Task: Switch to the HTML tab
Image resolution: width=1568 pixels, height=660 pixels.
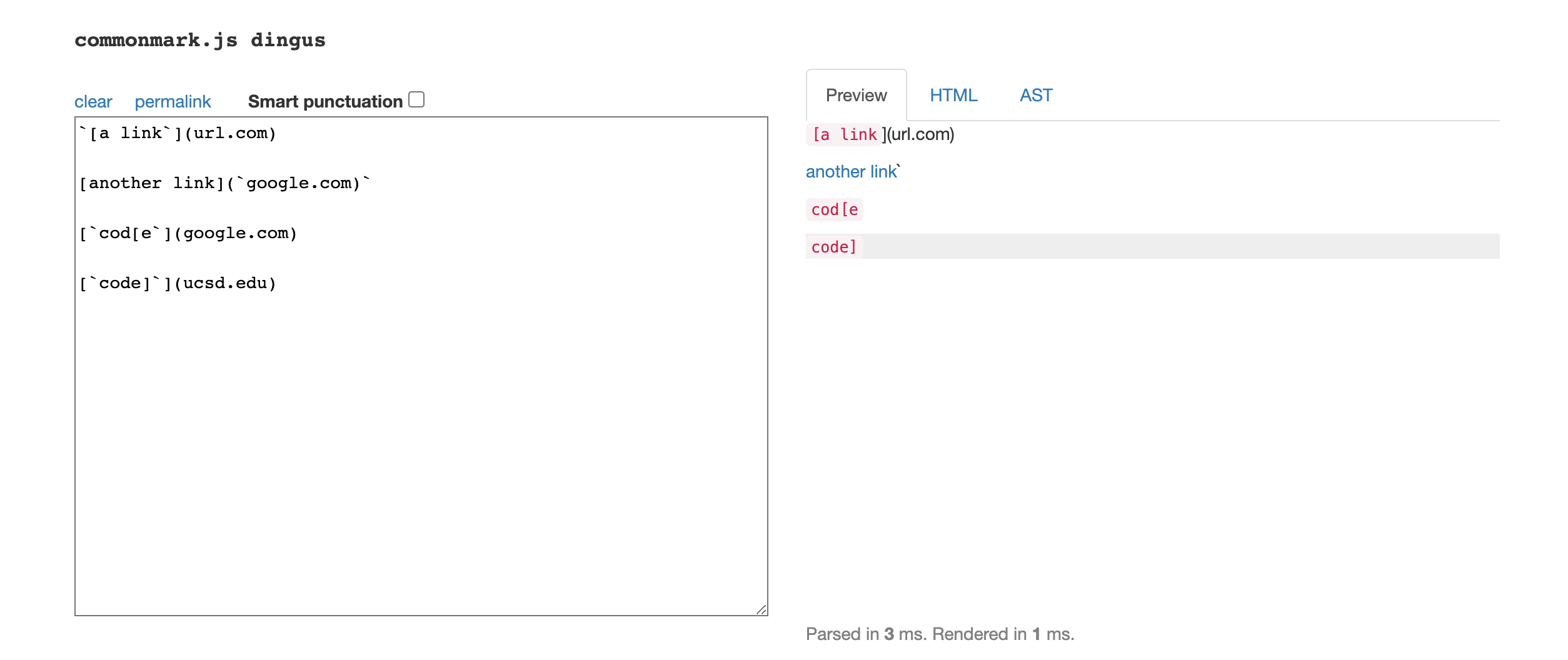Action: point(953,95)
